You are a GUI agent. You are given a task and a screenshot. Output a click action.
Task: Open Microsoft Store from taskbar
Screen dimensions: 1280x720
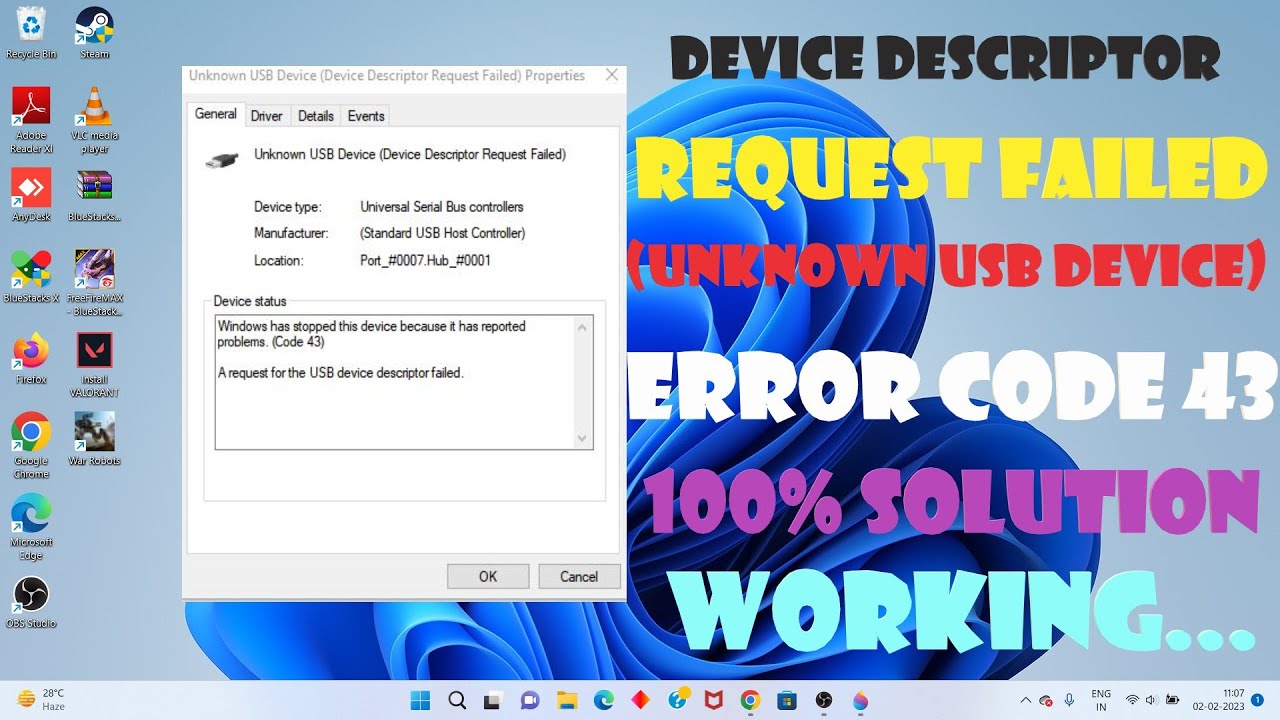tap(787, 701)
